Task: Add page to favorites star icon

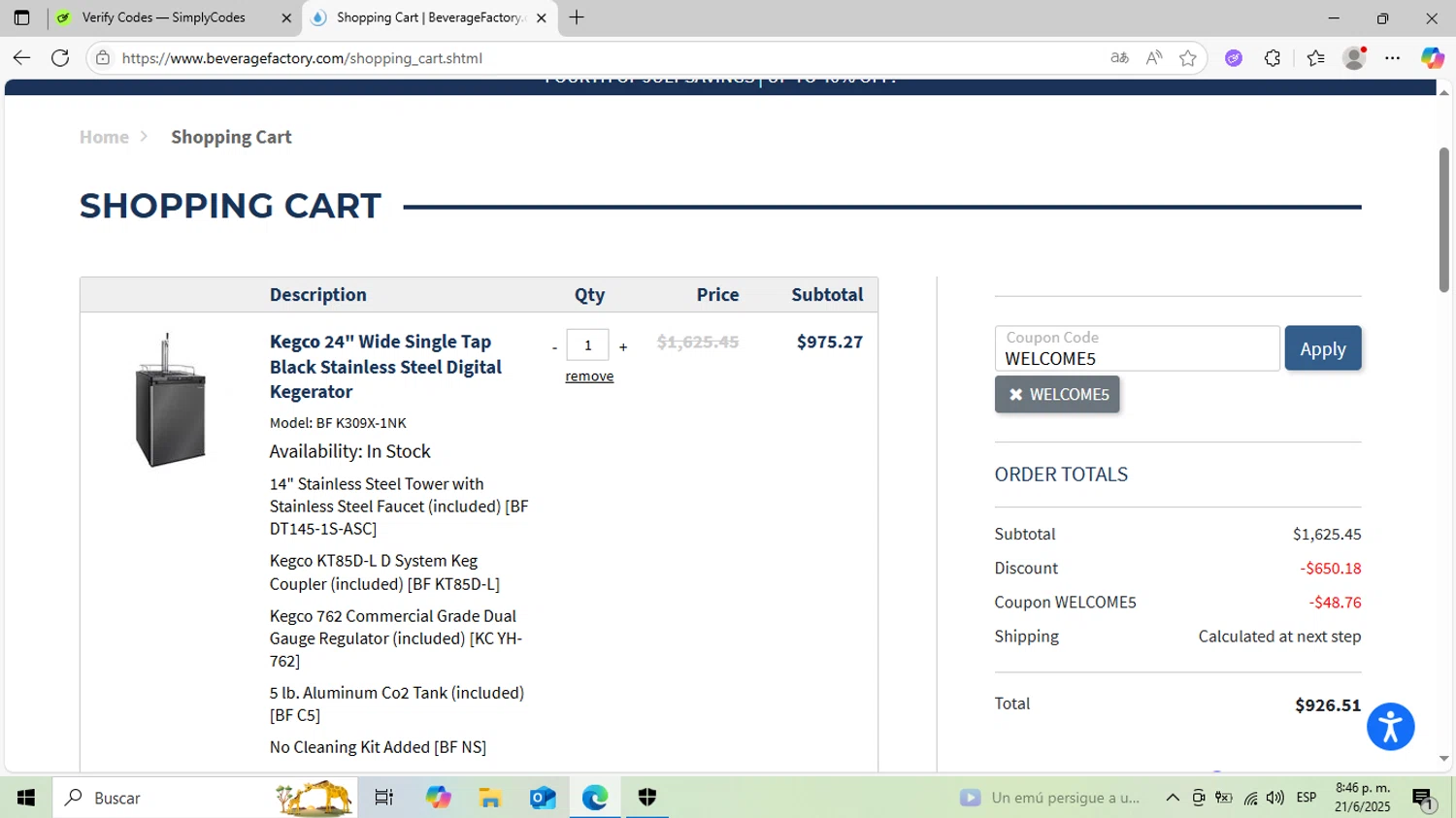Action: pyautogui.click(x=1187, y=58)
